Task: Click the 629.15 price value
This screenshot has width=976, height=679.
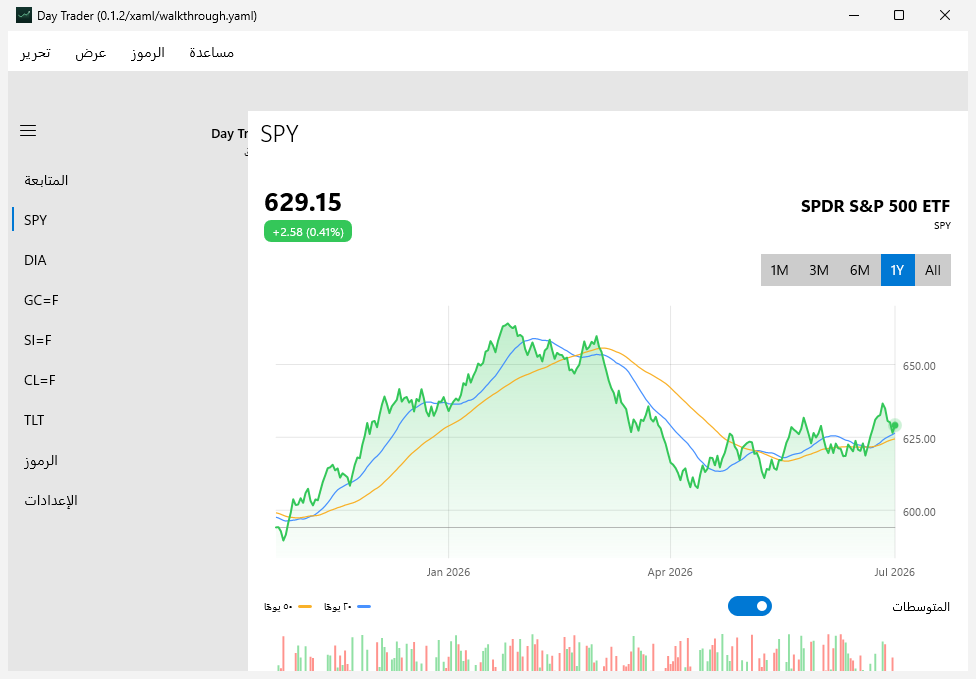Action: [x=303, y=202]
